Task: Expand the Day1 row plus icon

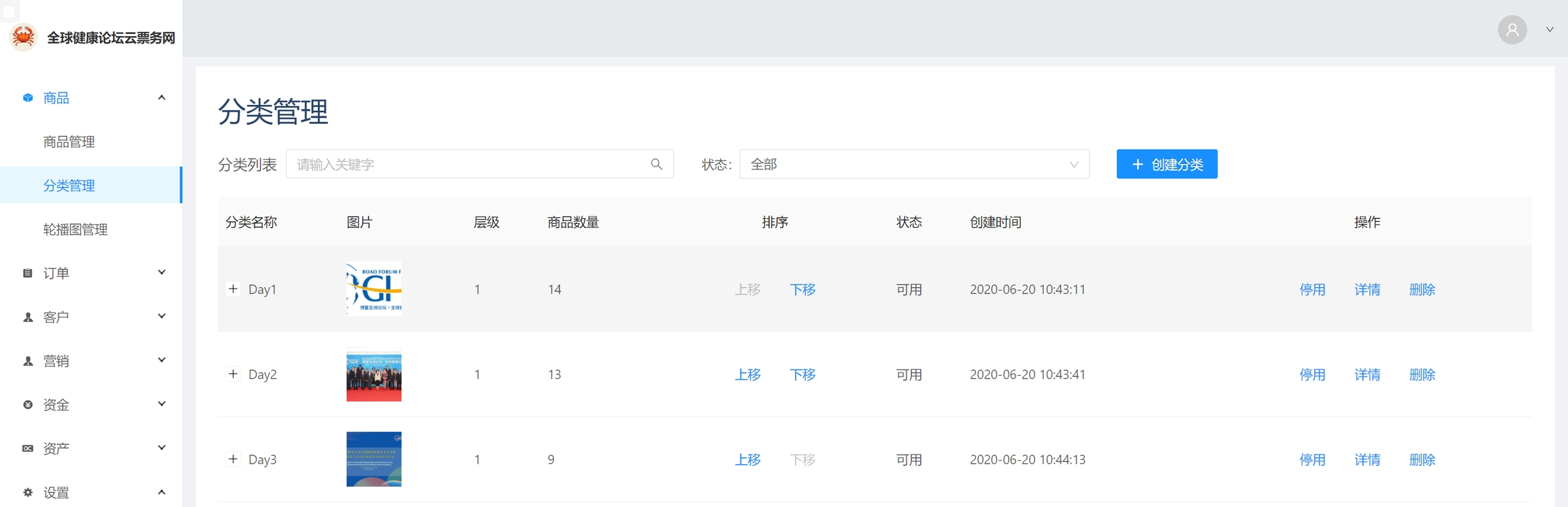Action: tap(233, 289)
